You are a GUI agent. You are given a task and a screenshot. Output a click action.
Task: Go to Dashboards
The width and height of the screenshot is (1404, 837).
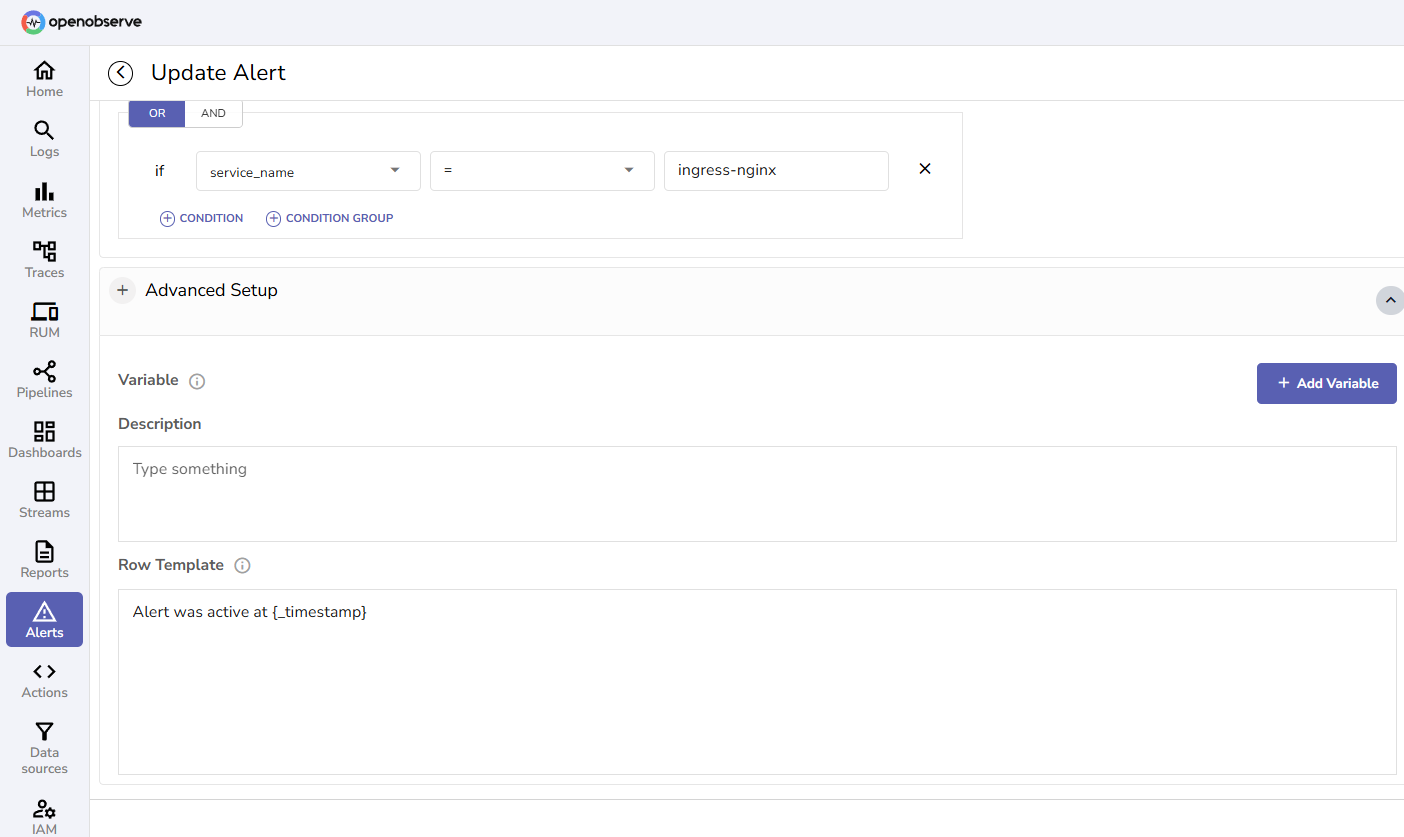click(44, 439)
